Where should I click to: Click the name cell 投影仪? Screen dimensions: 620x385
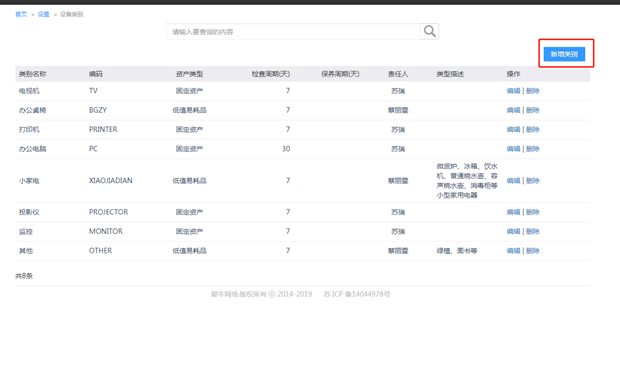click(x=29, y=212)
